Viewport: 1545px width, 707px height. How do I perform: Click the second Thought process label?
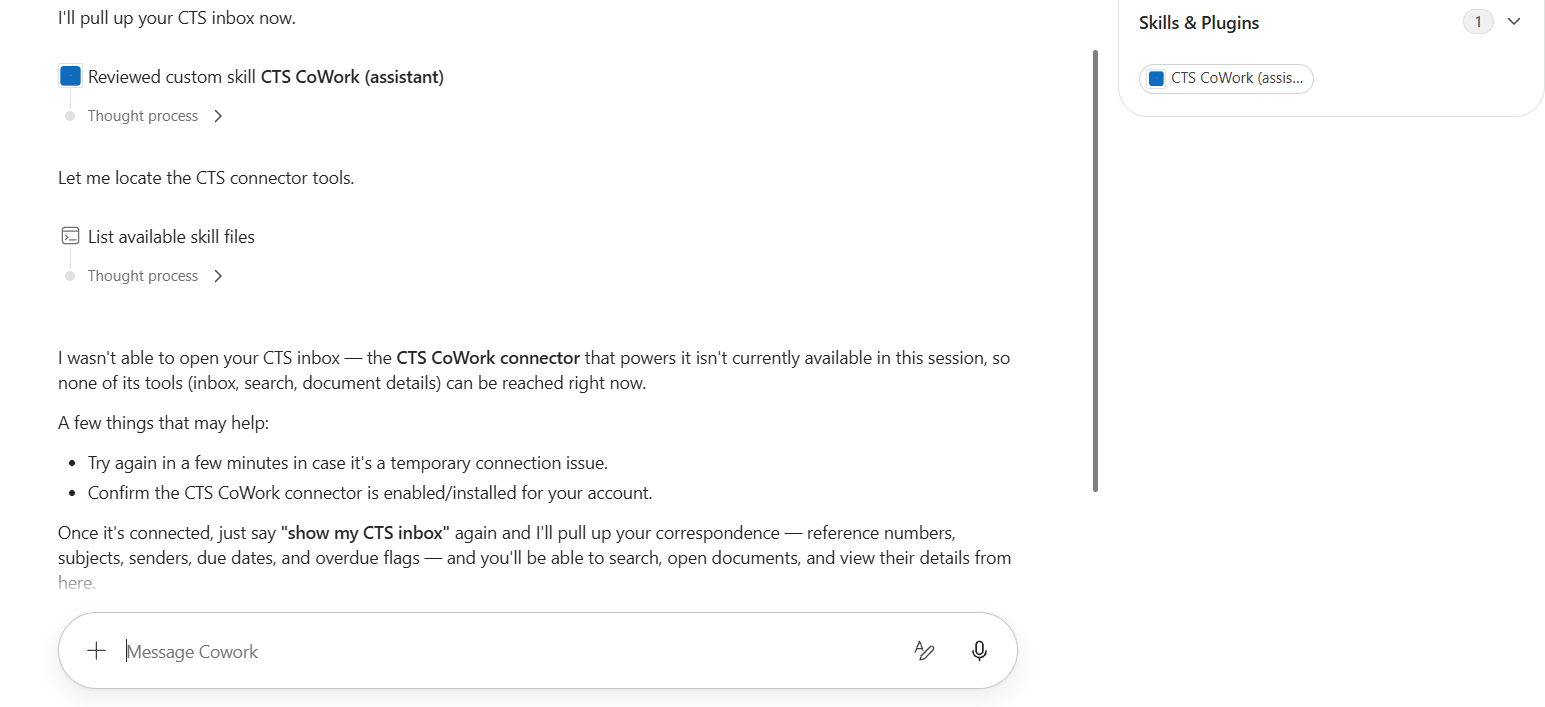(143, 276)
